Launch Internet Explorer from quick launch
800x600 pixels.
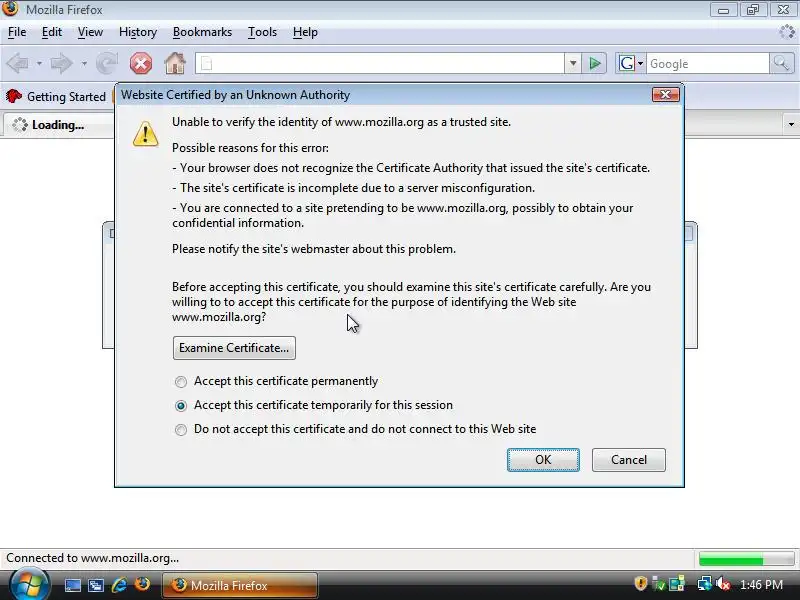point(119,585)
